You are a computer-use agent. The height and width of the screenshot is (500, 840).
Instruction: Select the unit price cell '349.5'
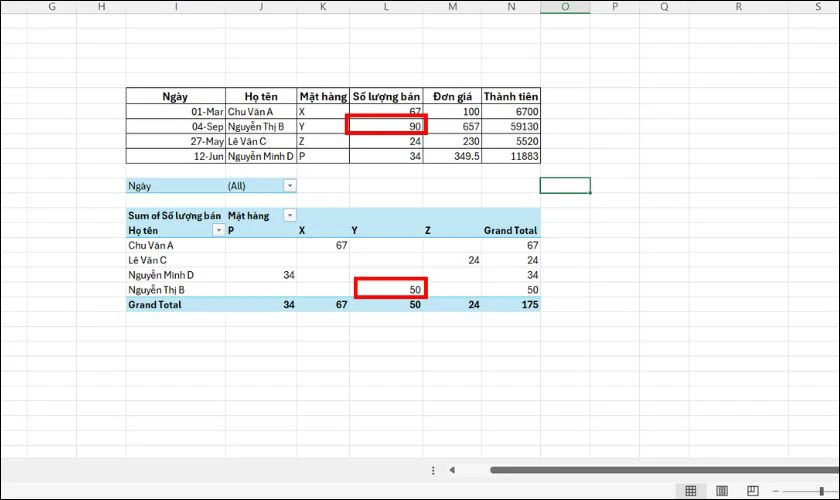tap(452, 156)
